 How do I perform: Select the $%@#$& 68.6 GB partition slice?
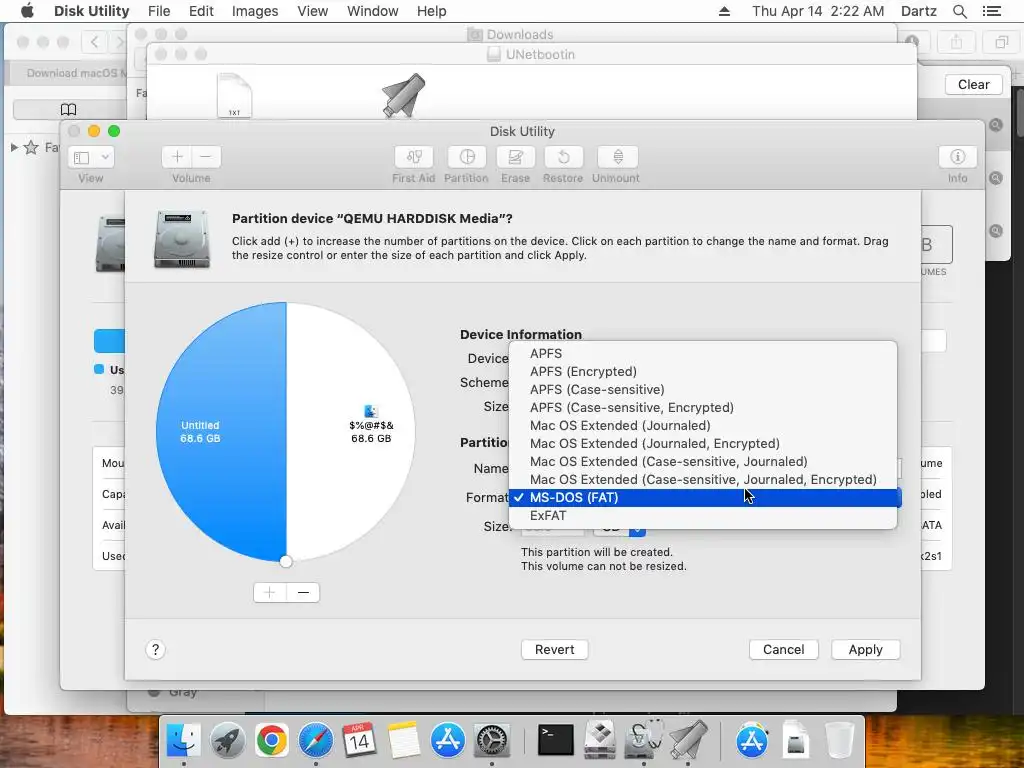pos(351,432)
